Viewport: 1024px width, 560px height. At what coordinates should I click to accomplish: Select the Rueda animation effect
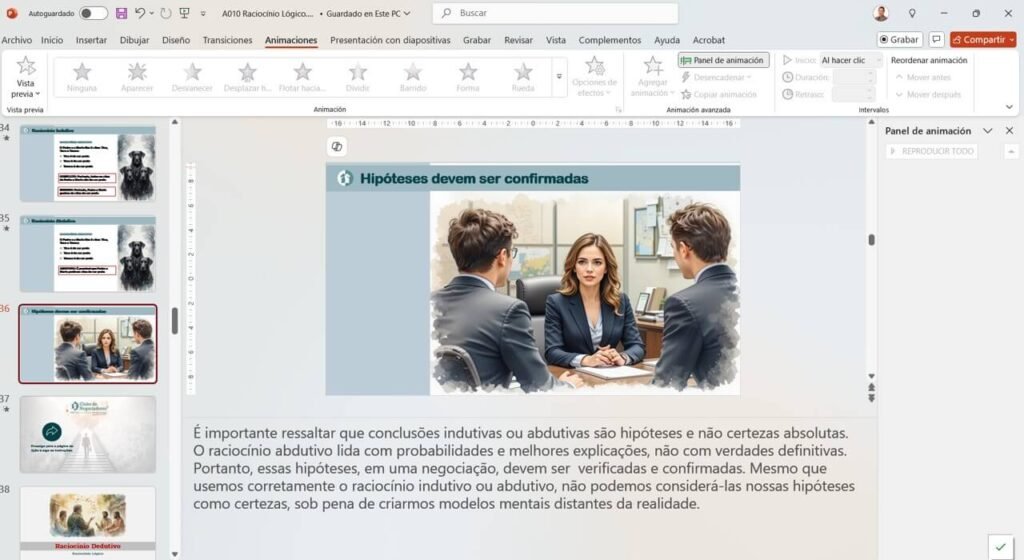click(x=522, y=77)
